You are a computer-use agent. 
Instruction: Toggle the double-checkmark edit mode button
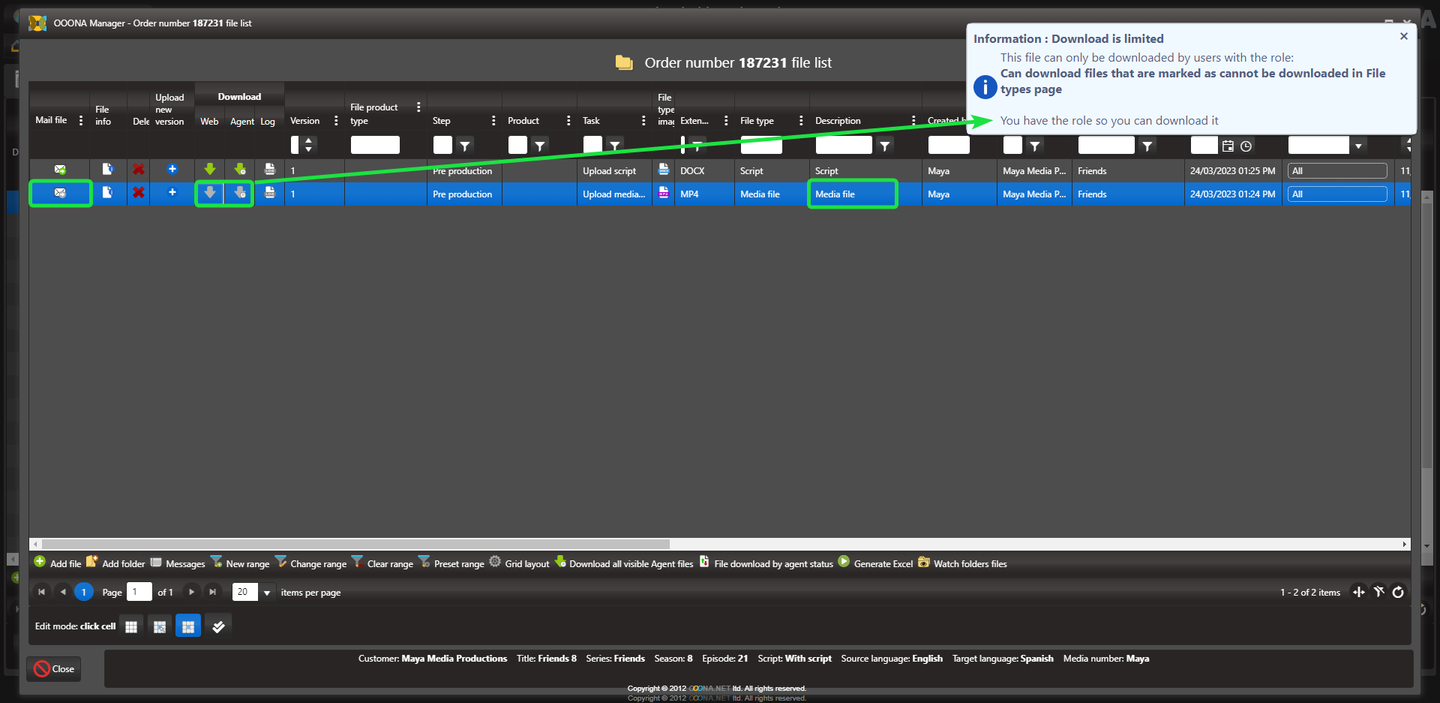tap(219, 626)
